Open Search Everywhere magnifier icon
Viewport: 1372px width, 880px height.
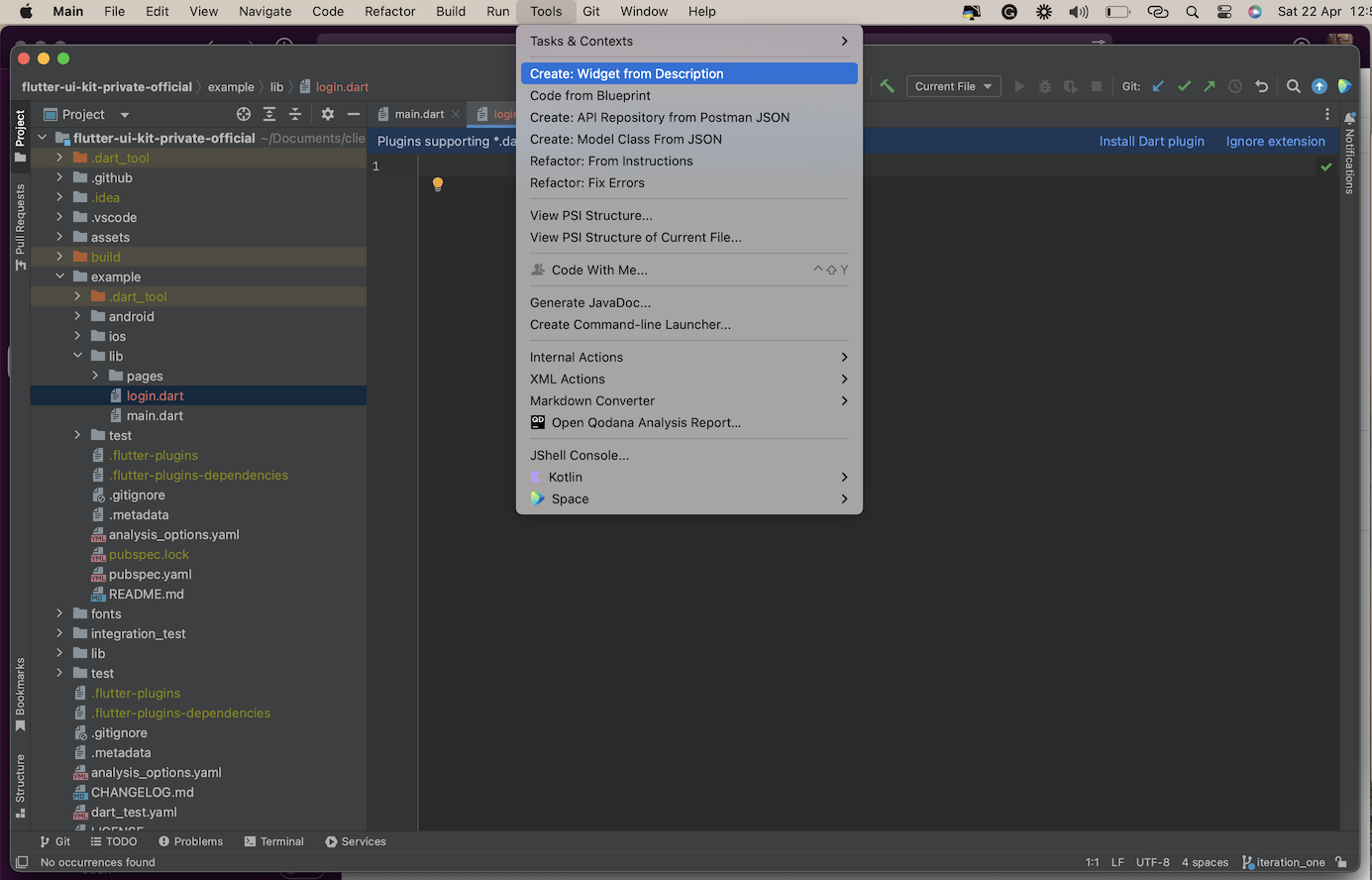[1294, 86]
